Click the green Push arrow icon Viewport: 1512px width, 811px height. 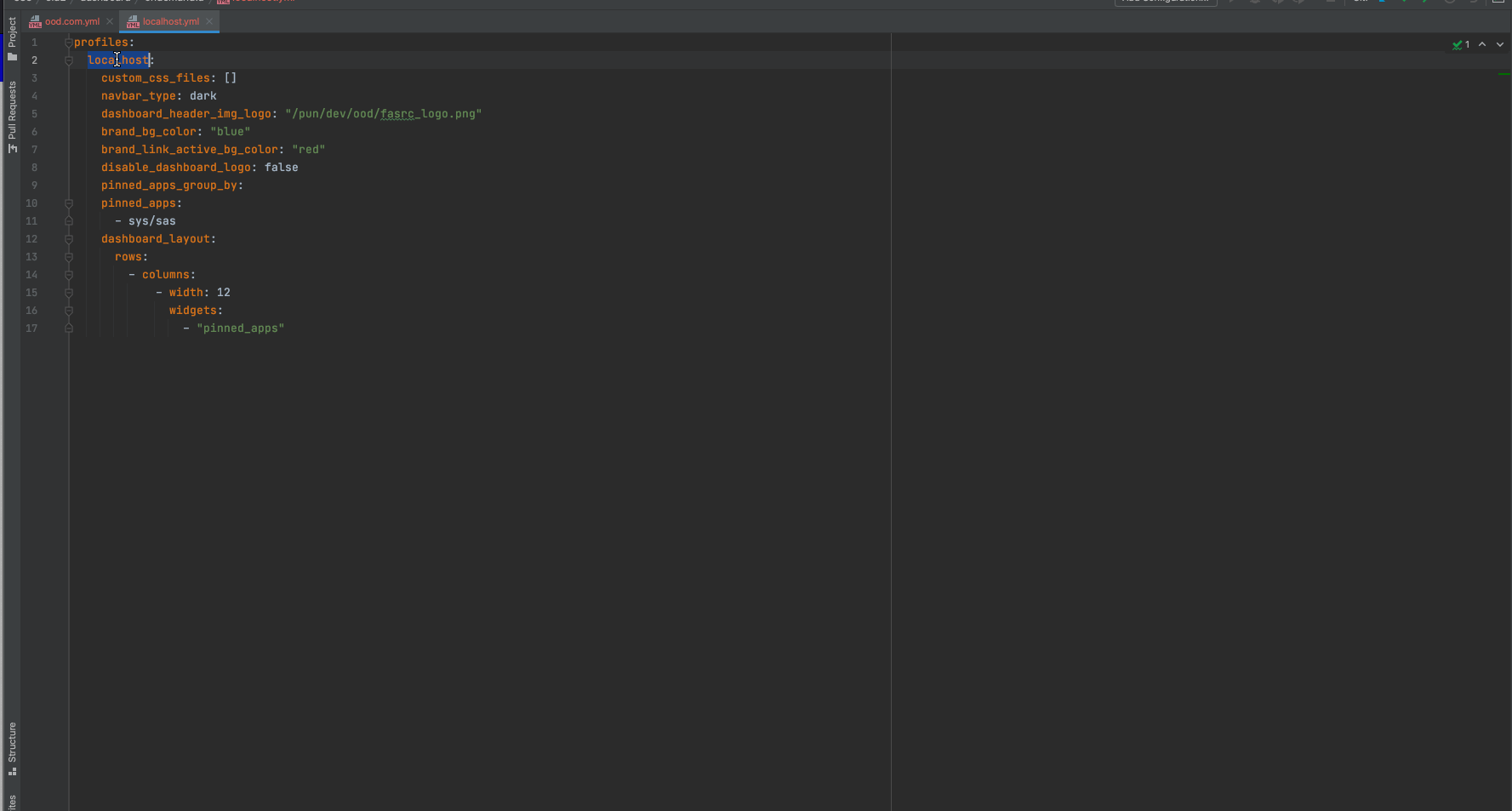click(x=1425, y=3)
